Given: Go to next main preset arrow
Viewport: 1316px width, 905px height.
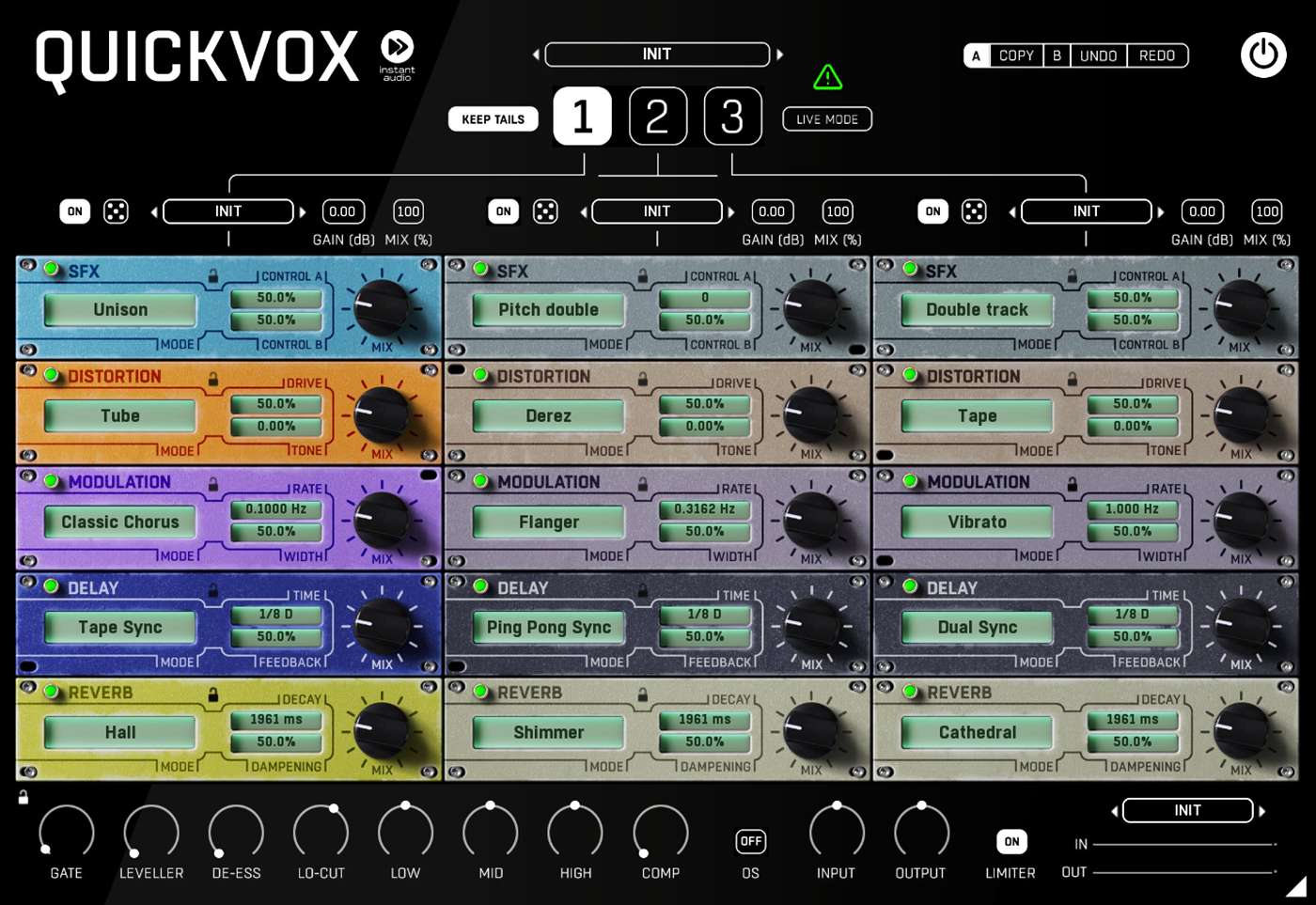Looking at the screenshot, I should [x=780, y=55].
